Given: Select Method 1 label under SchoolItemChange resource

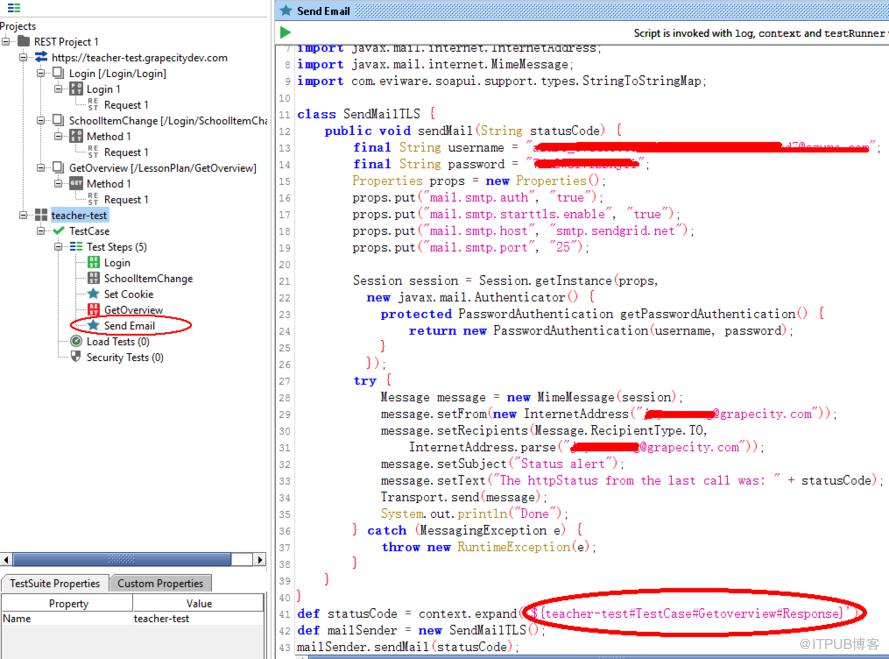Looking at the screenshot, I should click(109, 136).
